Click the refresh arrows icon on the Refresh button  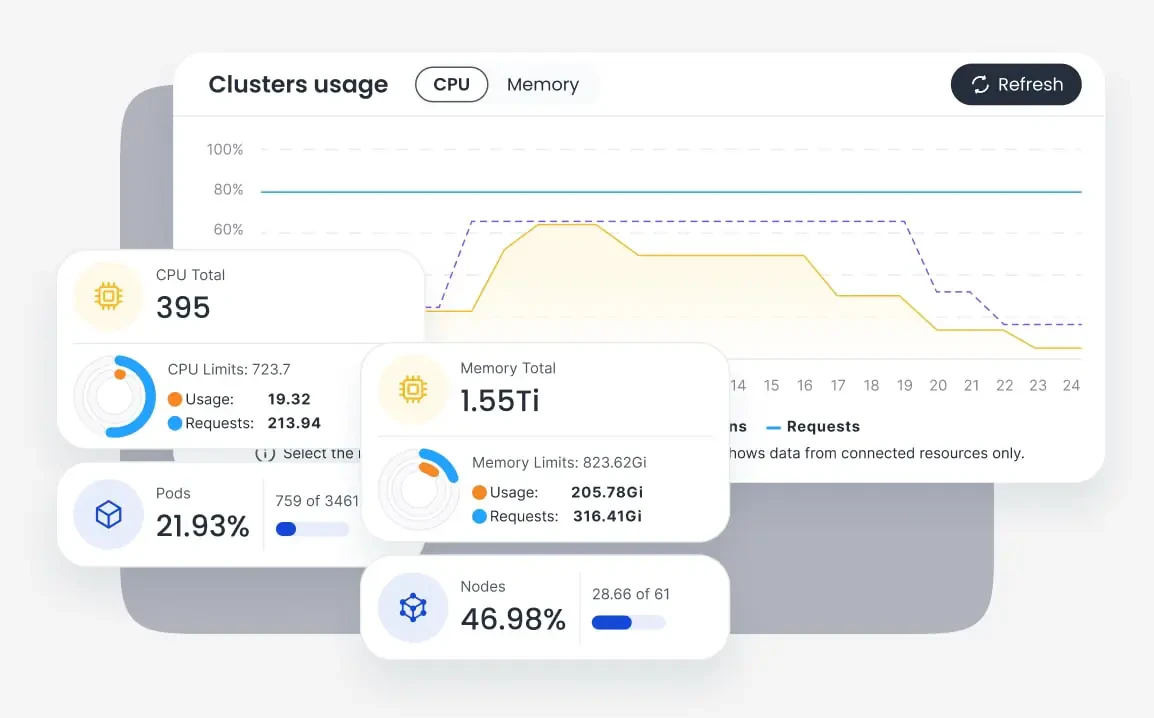981,85
